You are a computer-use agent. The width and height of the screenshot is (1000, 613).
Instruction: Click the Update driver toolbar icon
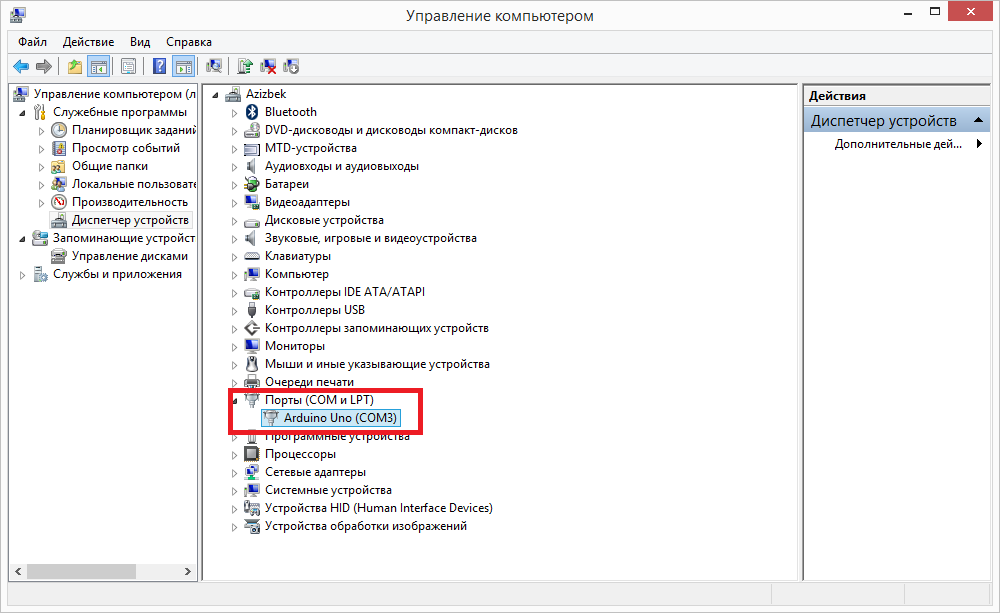pos(245,66)
